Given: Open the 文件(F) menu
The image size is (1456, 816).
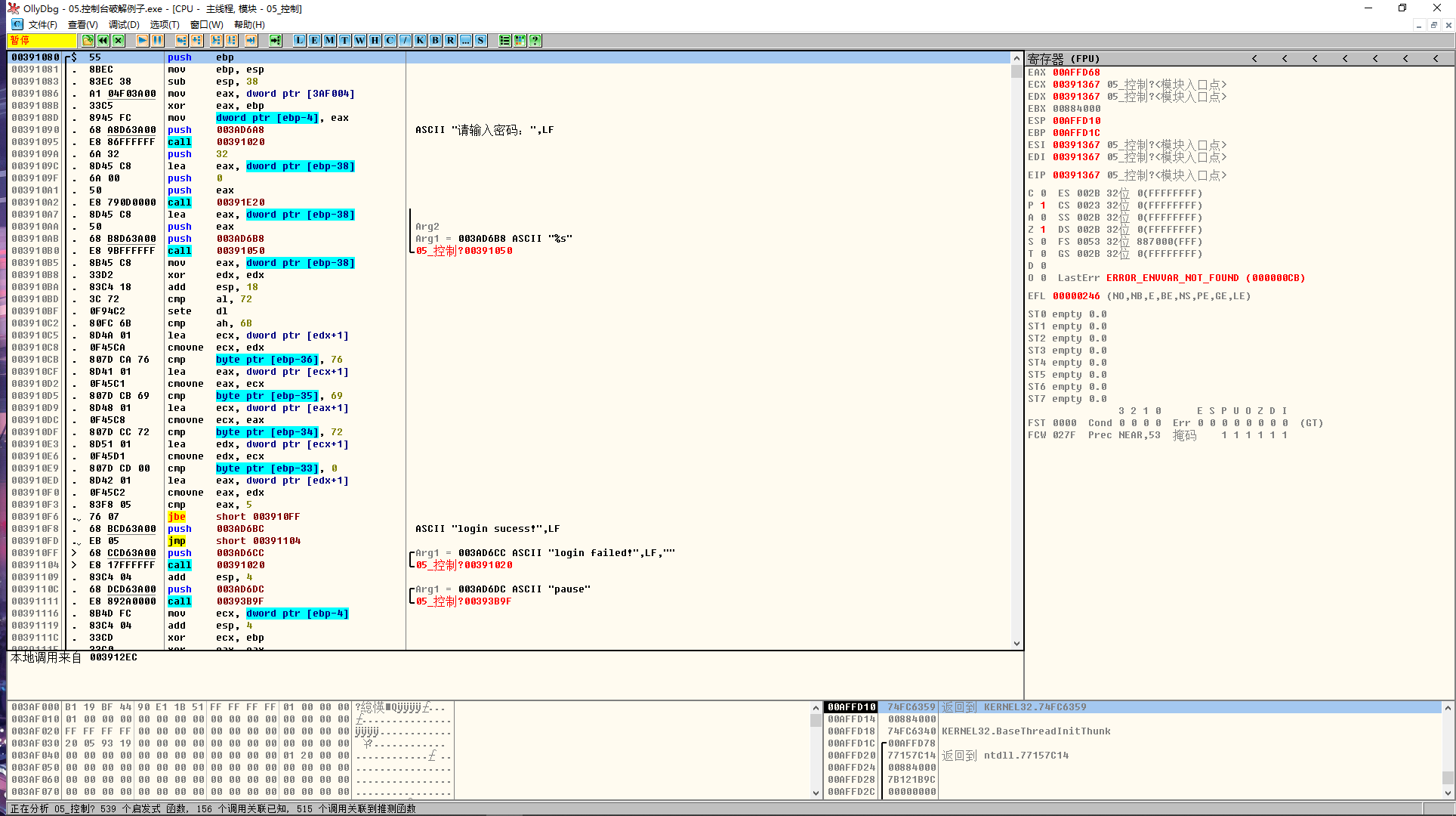Looking at the screenshot, I should click(42, 25).
